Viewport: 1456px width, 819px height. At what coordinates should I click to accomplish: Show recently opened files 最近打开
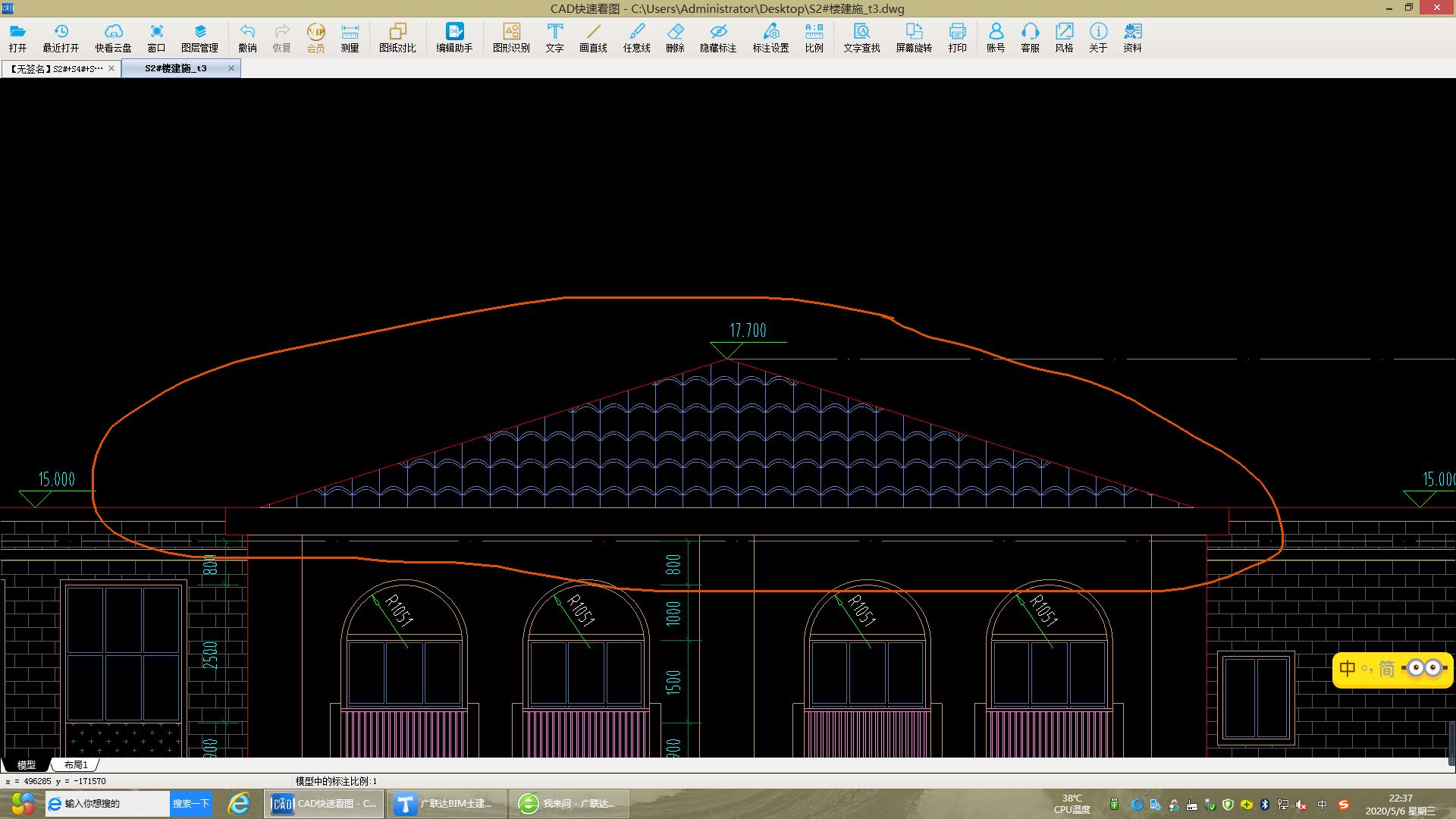[x=61, y=38]
